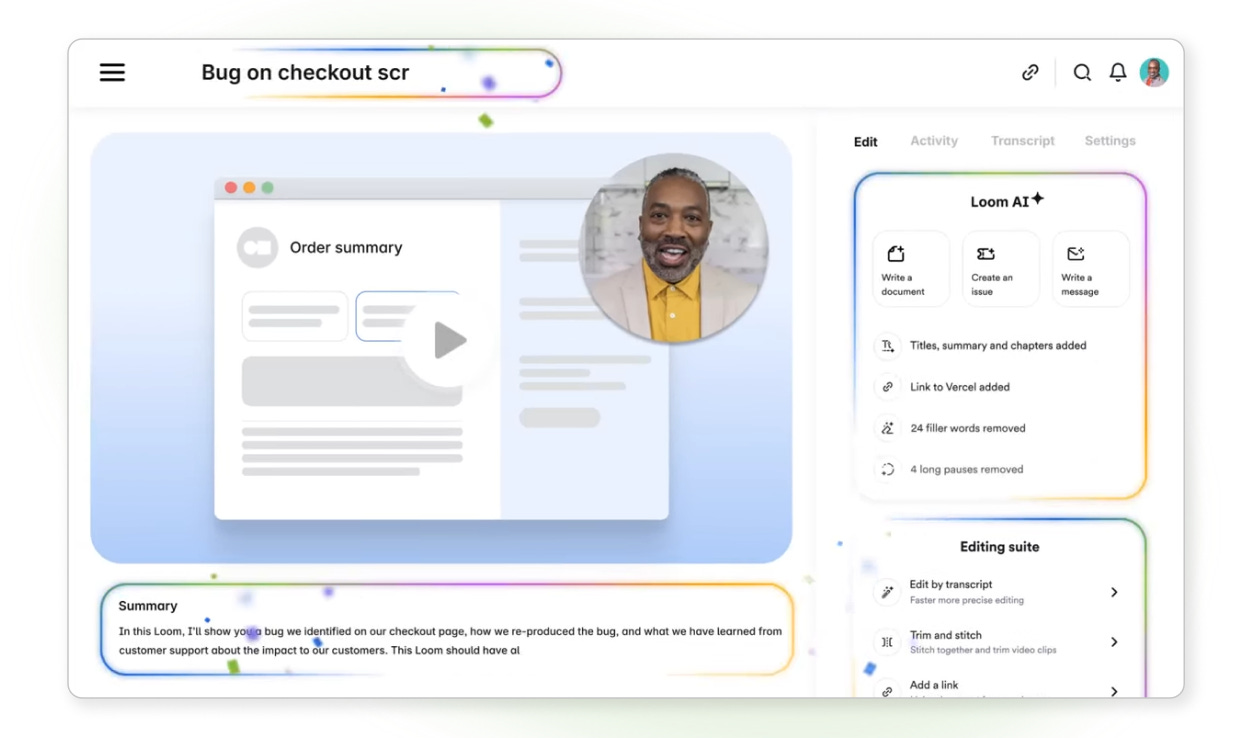The image size is (1260, 738).
Task: Open notifications bell
Action: (x=1118, y=72)
